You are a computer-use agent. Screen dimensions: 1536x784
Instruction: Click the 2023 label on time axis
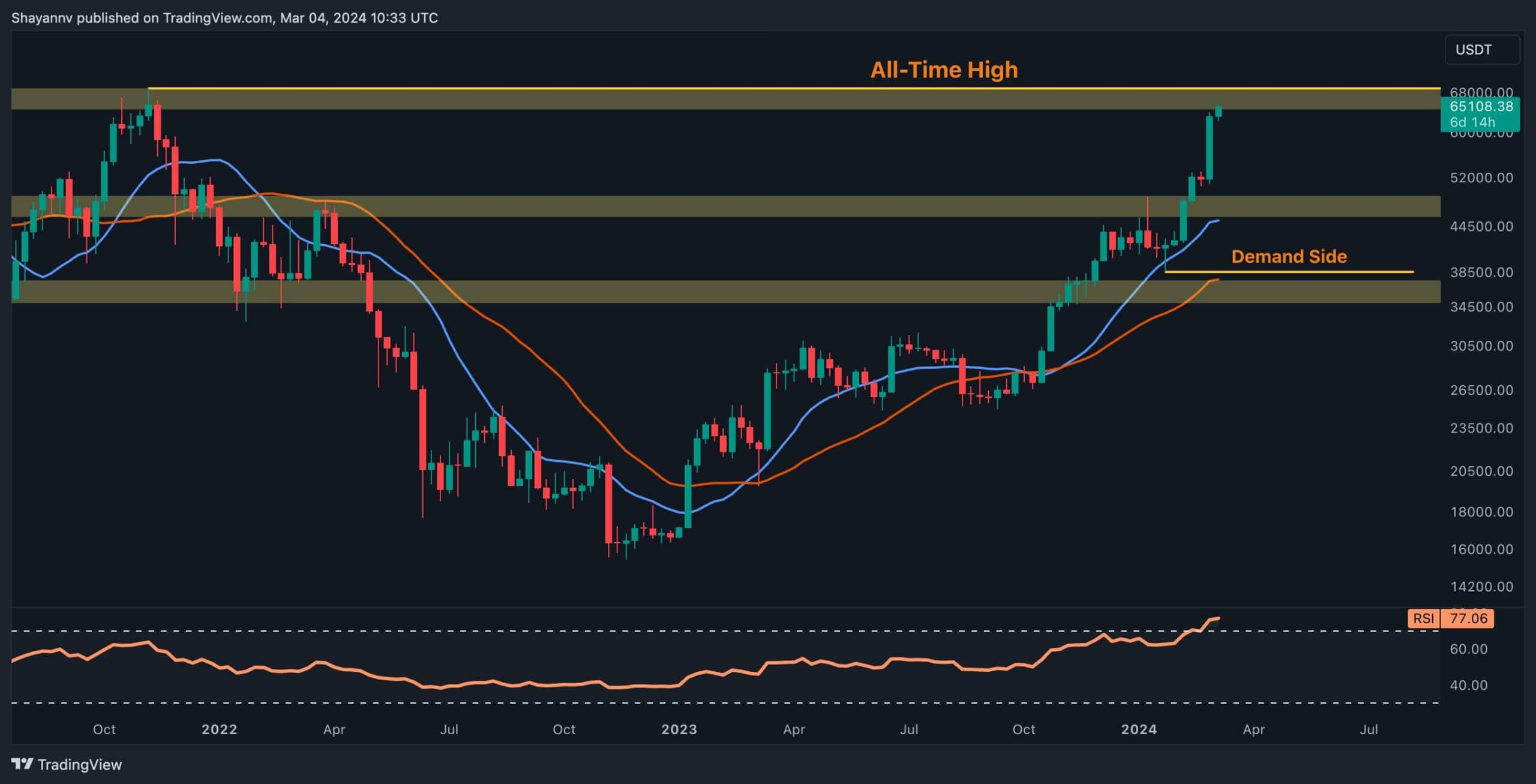(x=679, y=729)
